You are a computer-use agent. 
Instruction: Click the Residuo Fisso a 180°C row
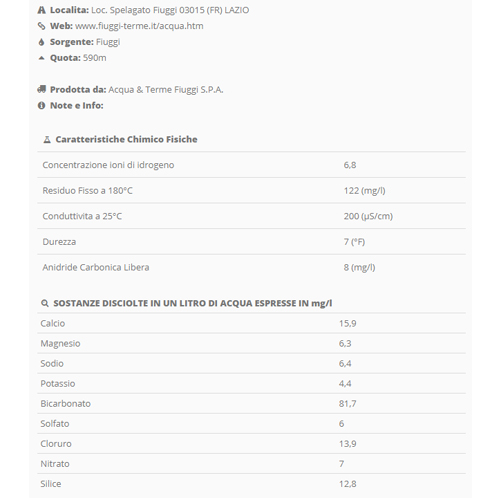(x=251, y=191)
